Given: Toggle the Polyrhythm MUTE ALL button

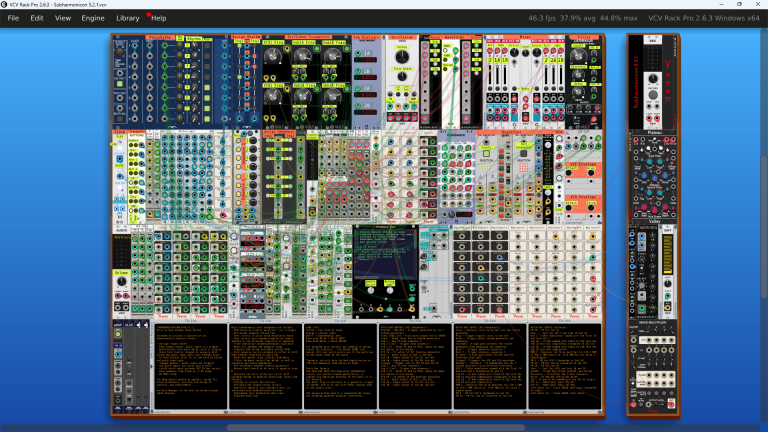Looking at the screenshot, I should (x=120, y=119).
